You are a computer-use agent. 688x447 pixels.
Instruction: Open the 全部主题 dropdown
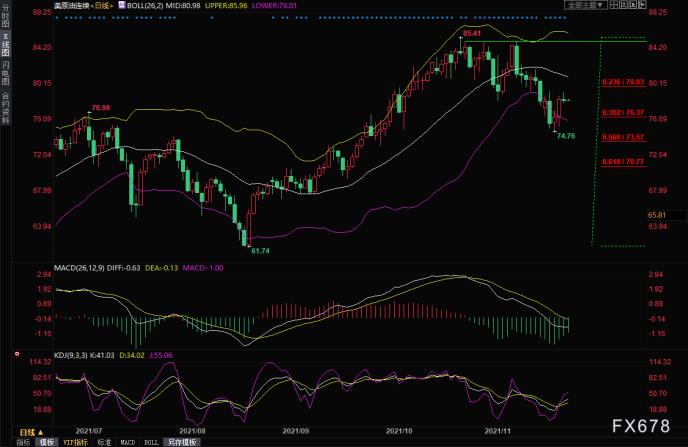[586, 5]
